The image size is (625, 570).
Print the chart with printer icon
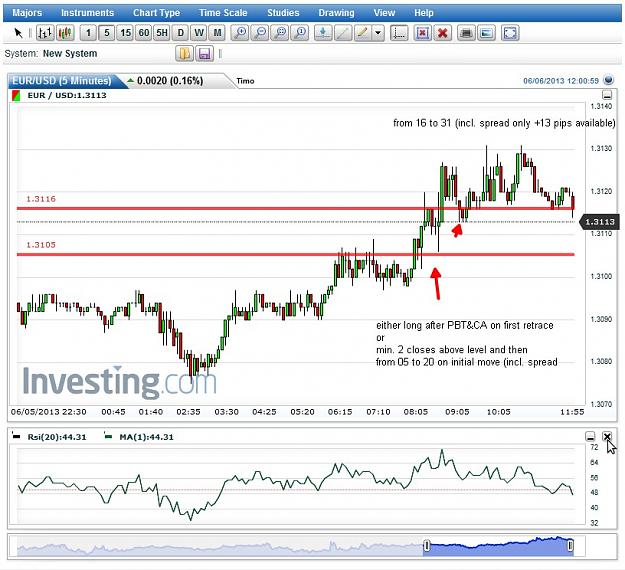coord(466,33)
